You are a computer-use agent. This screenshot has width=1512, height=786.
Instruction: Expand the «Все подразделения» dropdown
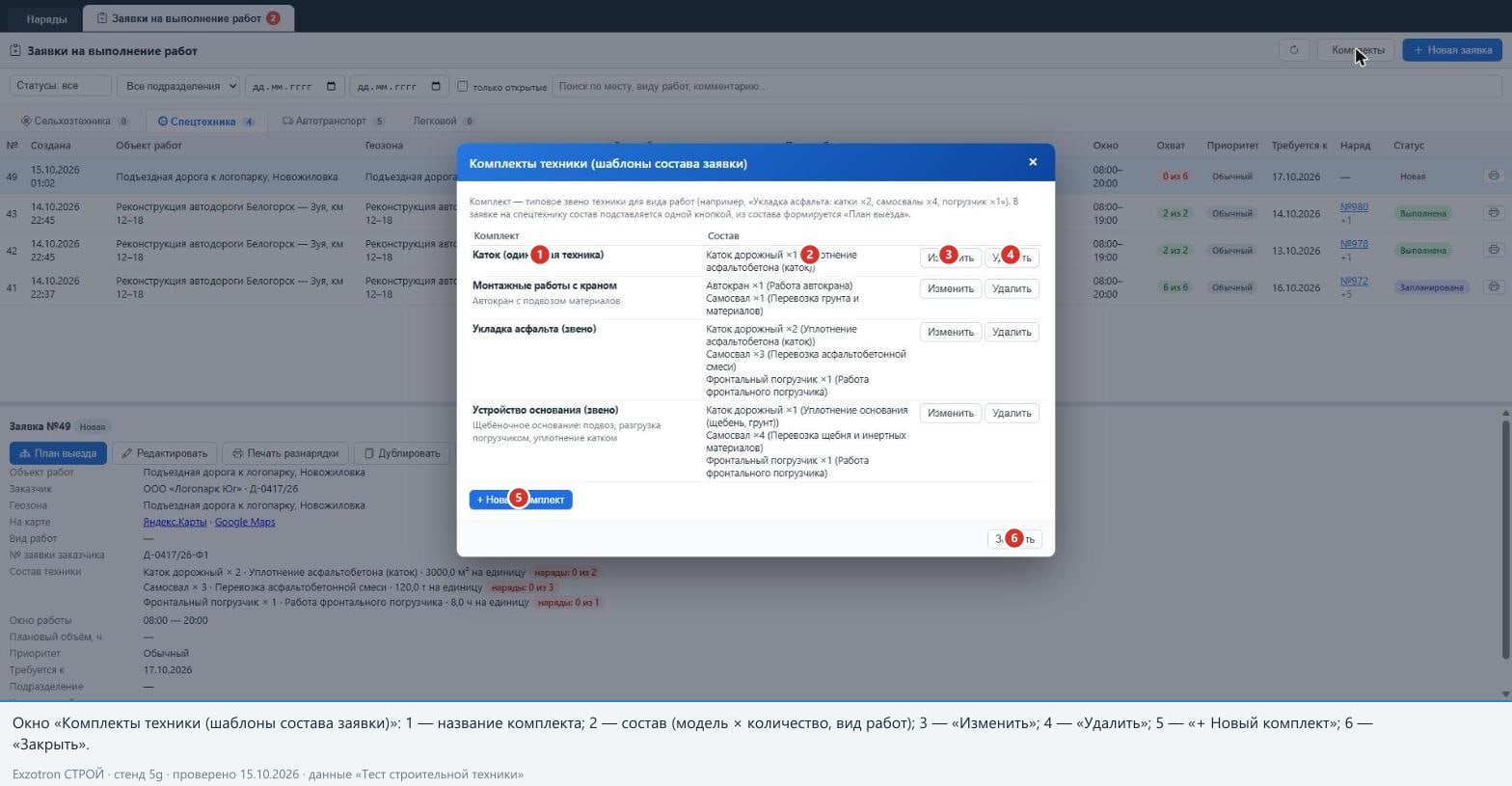[x=178, y=86]
